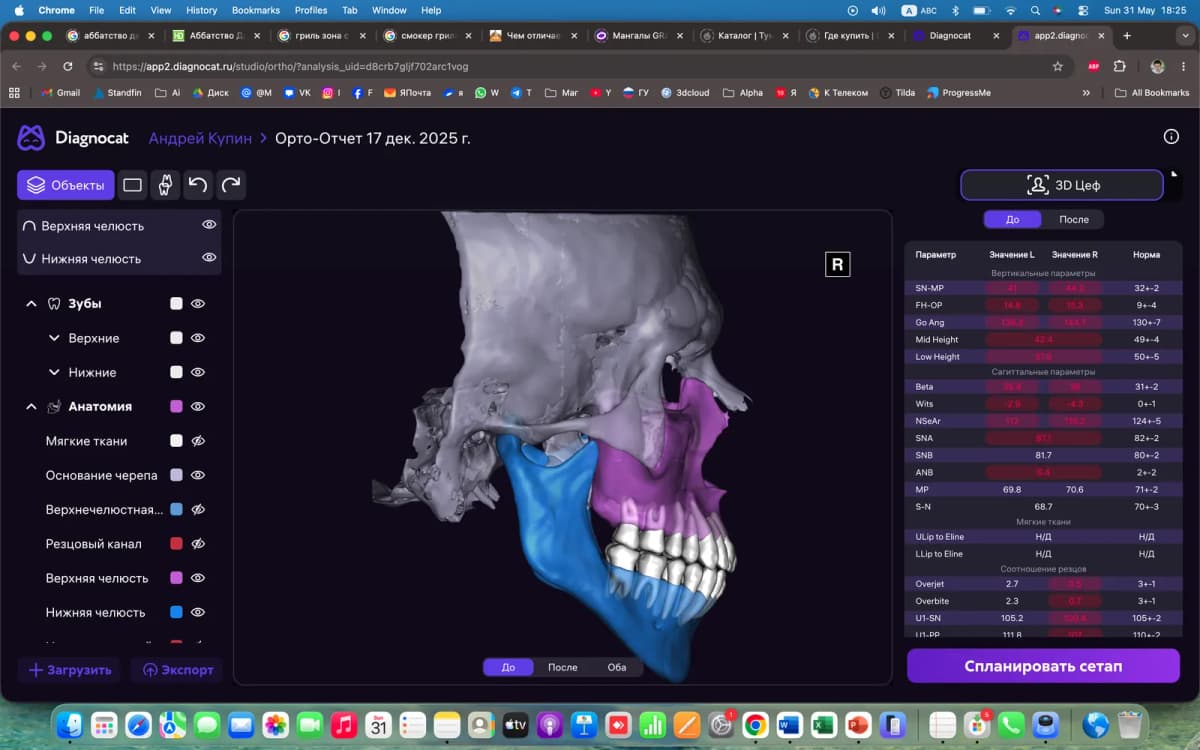Toggle visibility of the top Верхняя челюсть quick row
Viewport: 1200px width, 750px height.
209,225
